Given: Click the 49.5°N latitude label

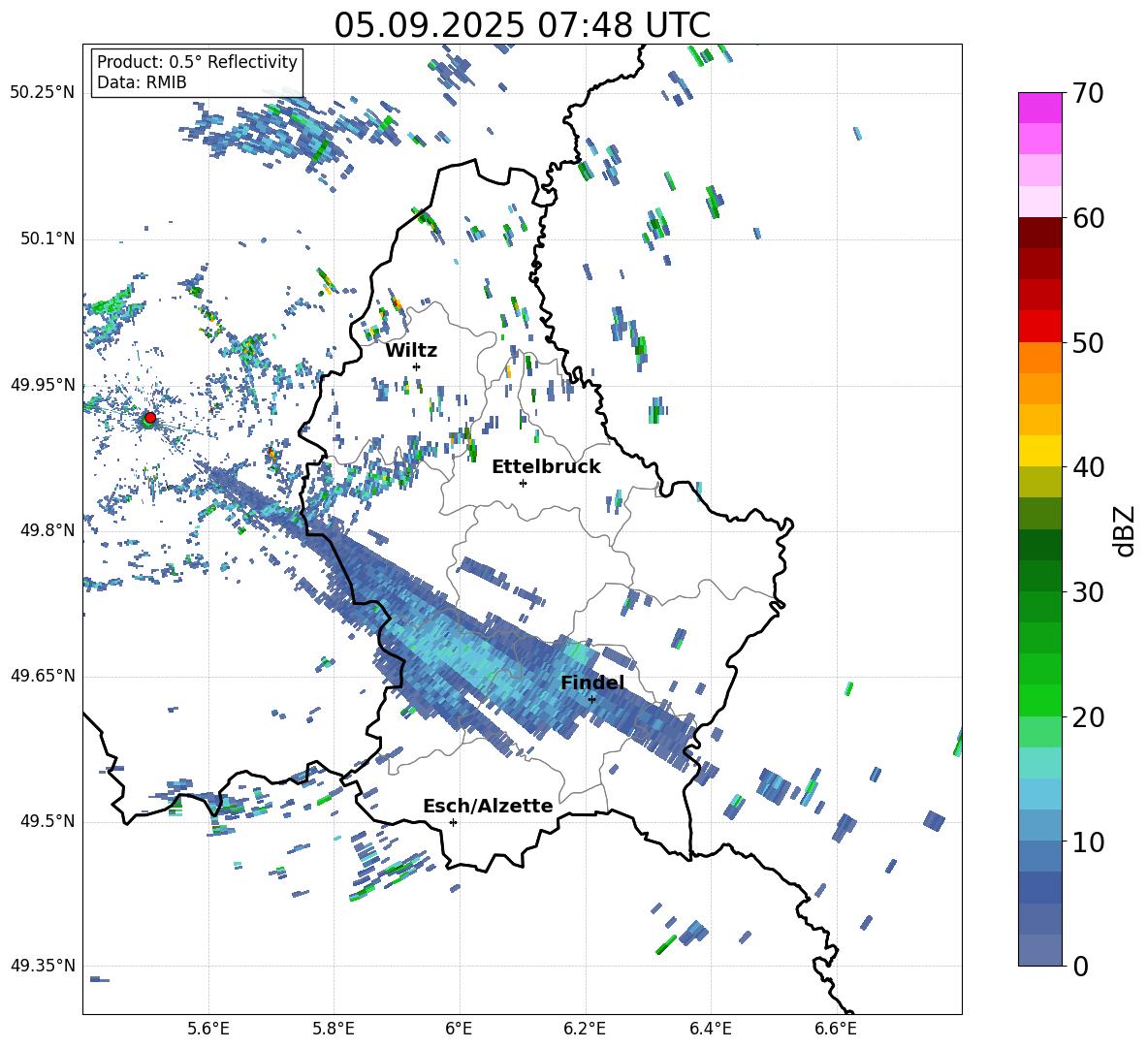Looking at the screenshot, I should pos(47,820).
